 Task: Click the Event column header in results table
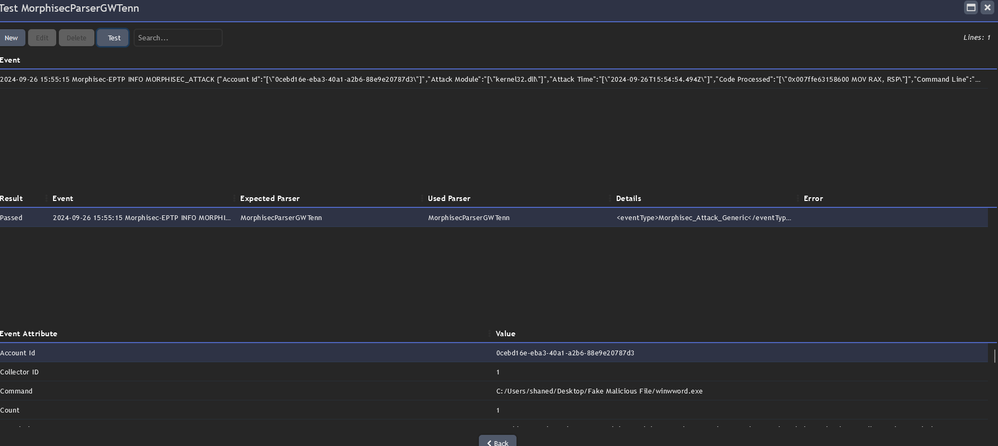click(x=62, y=199)
